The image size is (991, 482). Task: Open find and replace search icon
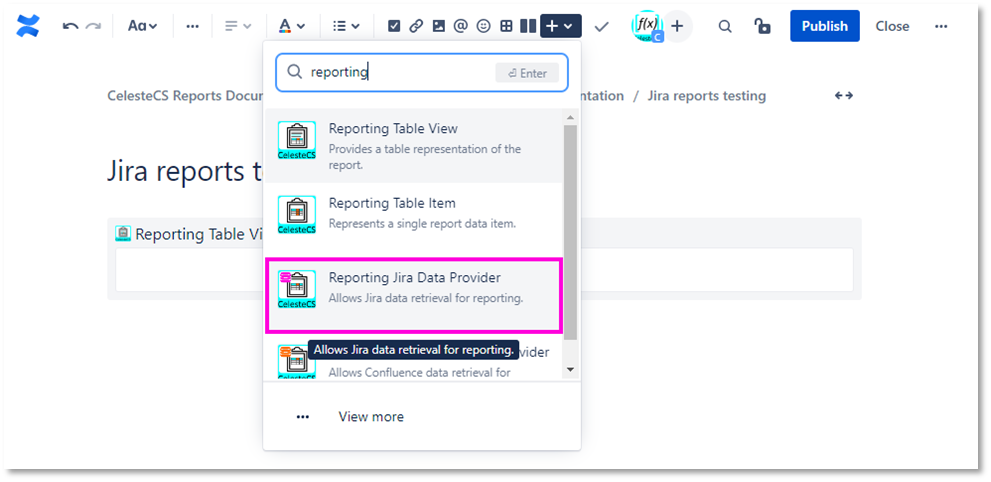726,26
